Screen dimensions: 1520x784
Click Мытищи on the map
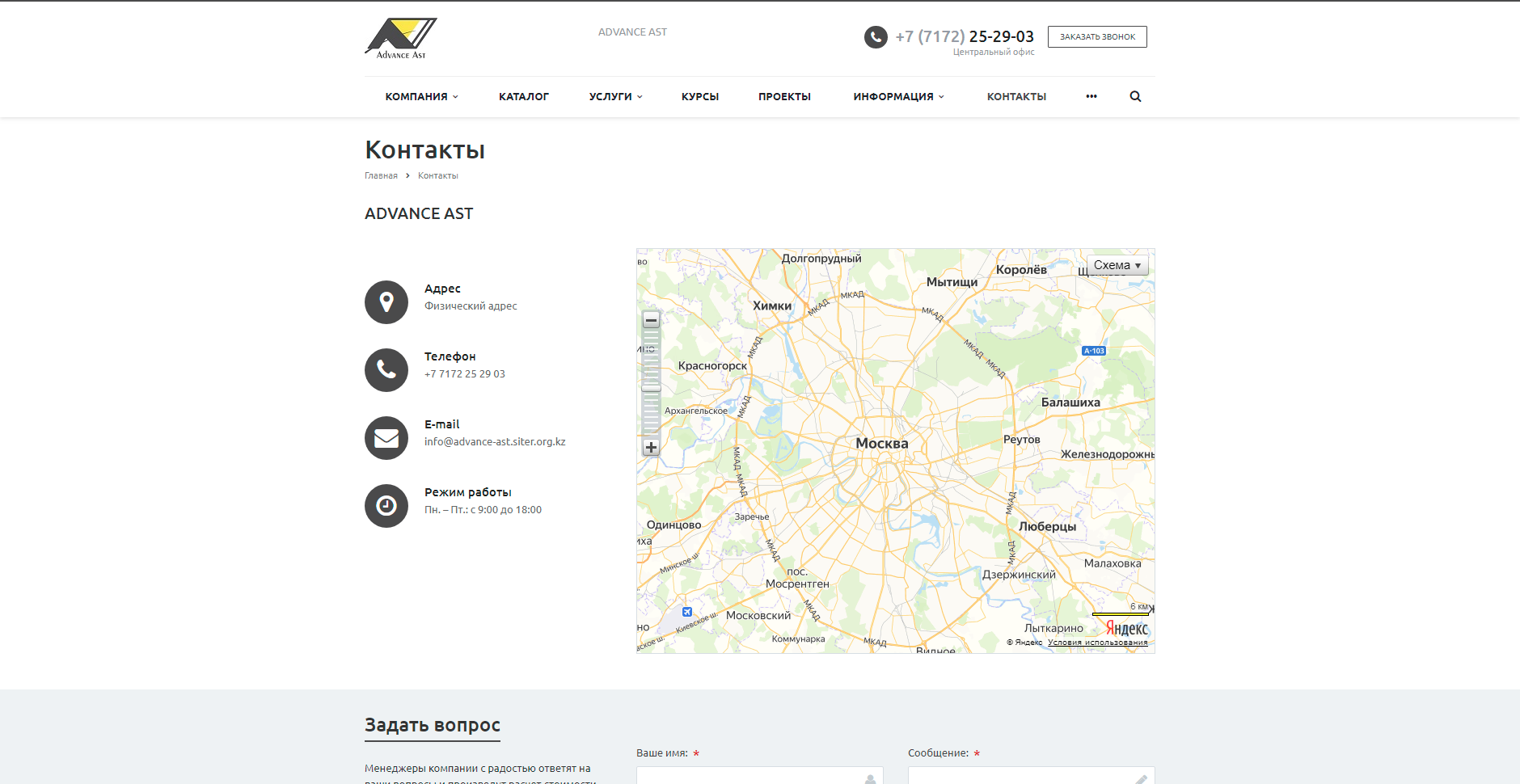pos(952,282)
